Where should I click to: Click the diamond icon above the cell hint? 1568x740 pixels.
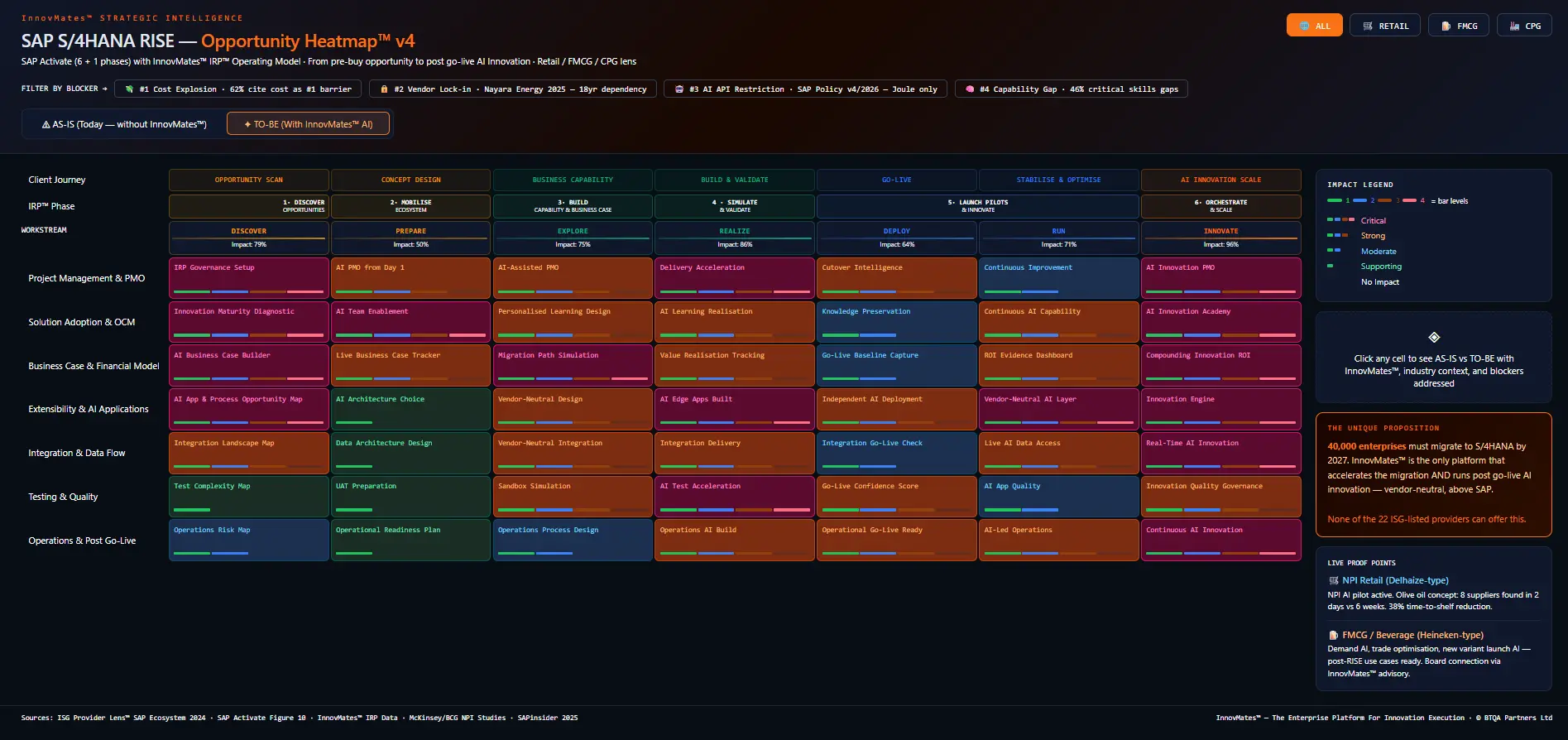(x=1434, y=337)
